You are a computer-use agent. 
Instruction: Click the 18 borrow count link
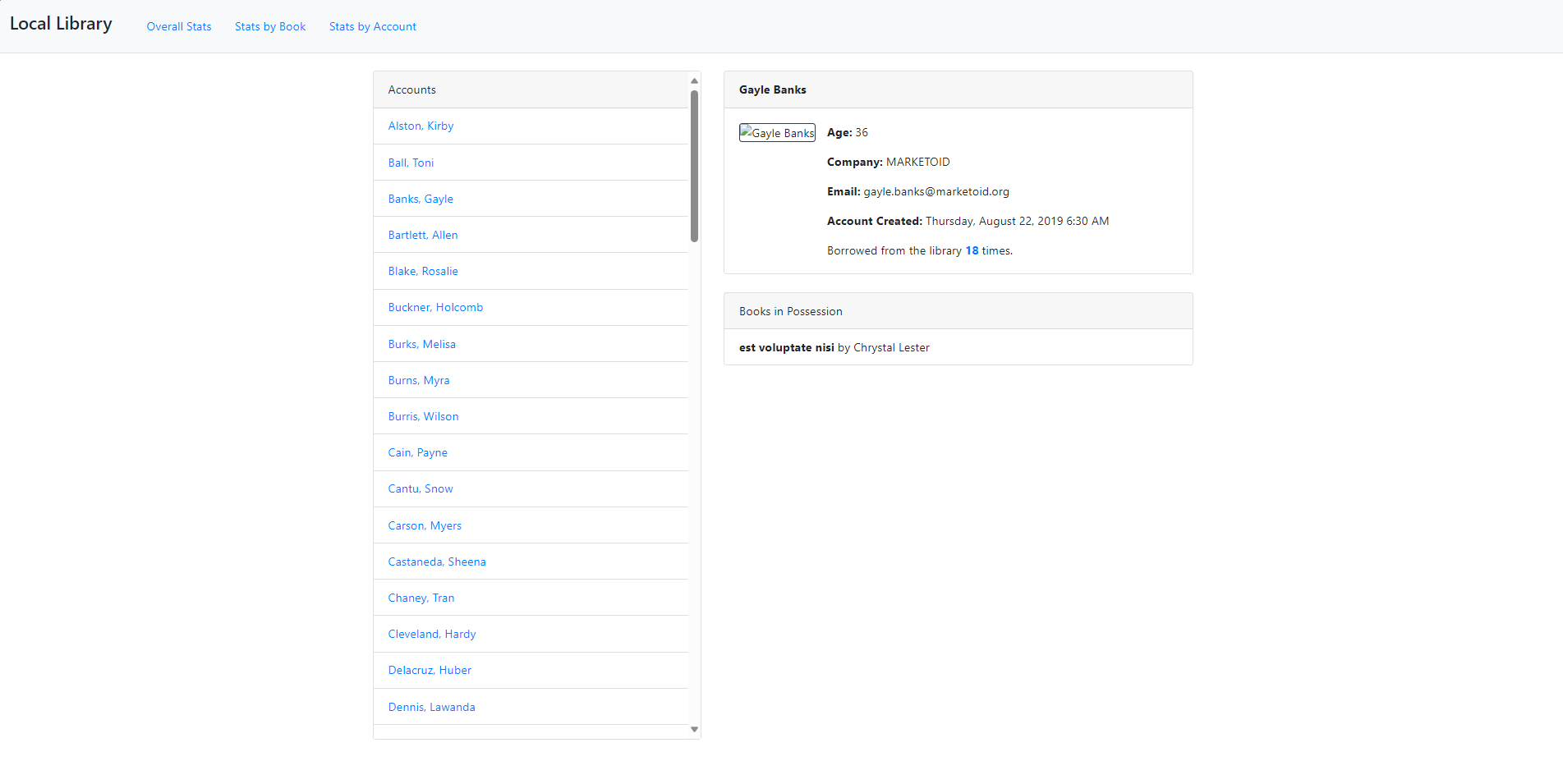click(x=972, y=250)
